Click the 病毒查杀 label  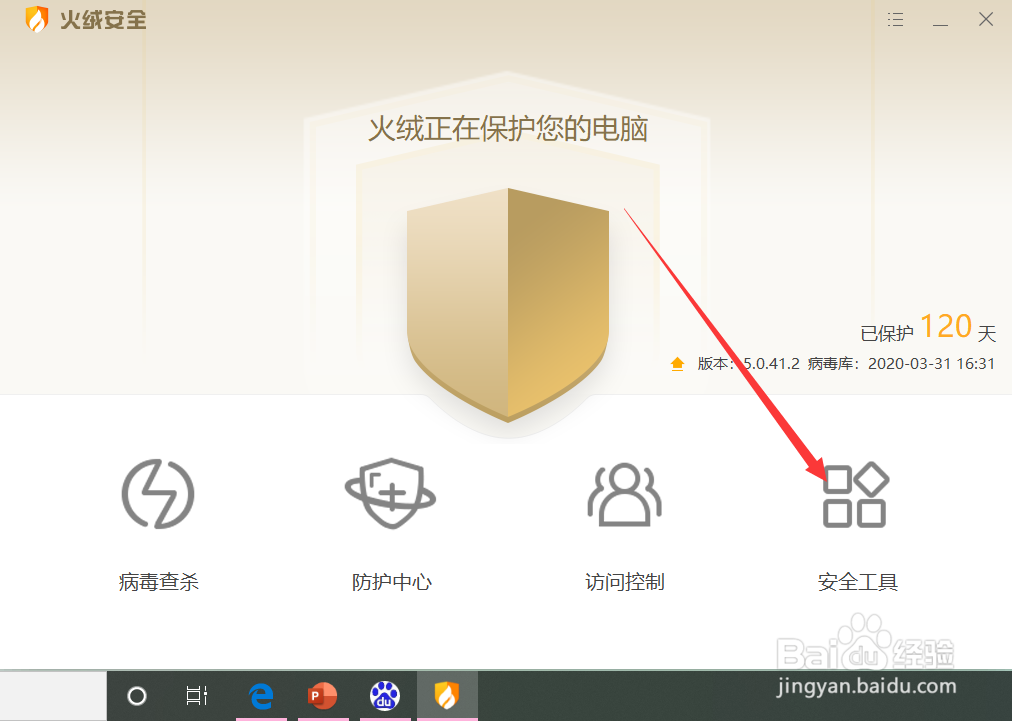[158, 582]
